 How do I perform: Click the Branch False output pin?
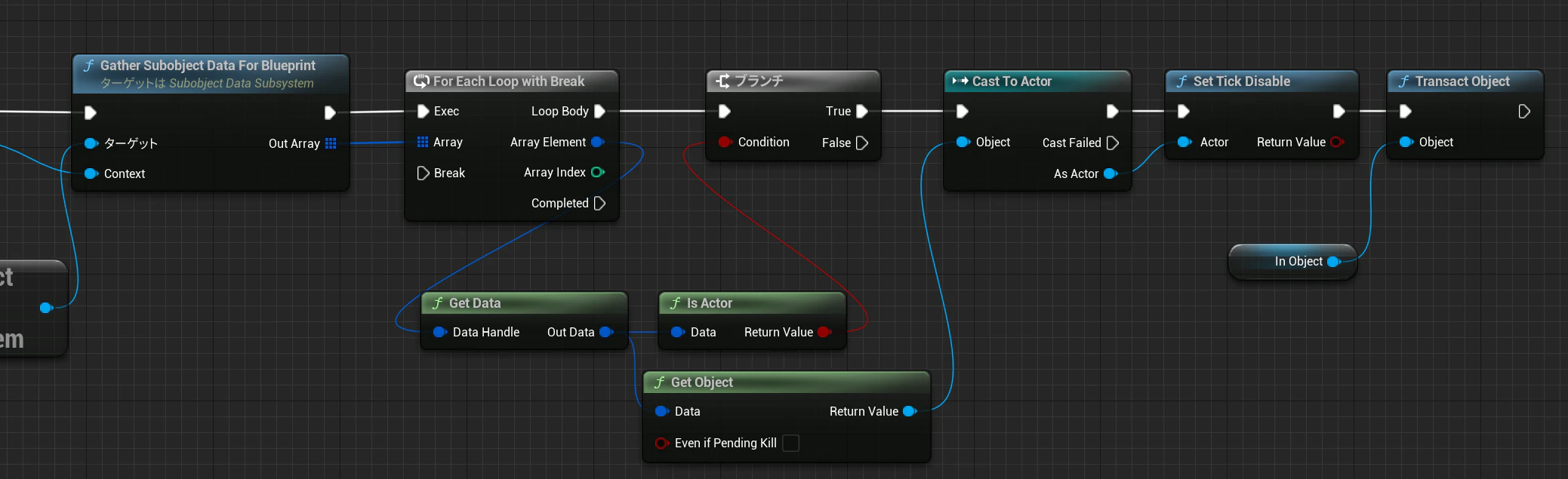862,143
